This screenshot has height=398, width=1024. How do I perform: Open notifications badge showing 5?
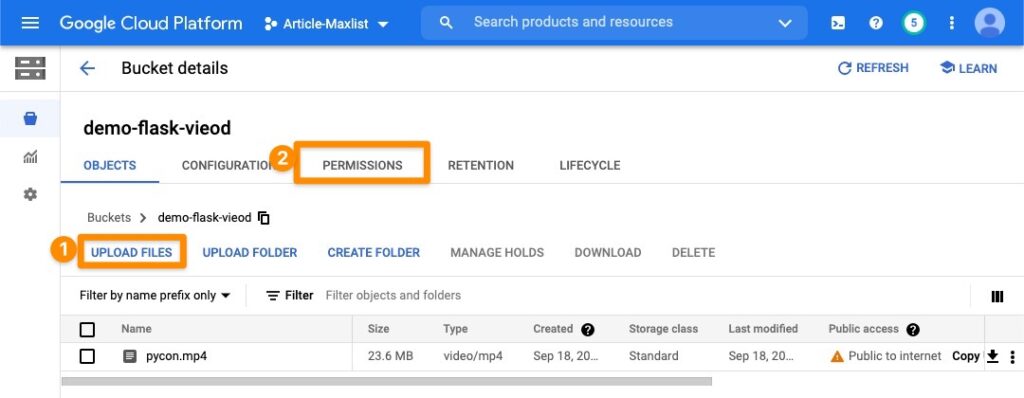[x=914, y=24]
